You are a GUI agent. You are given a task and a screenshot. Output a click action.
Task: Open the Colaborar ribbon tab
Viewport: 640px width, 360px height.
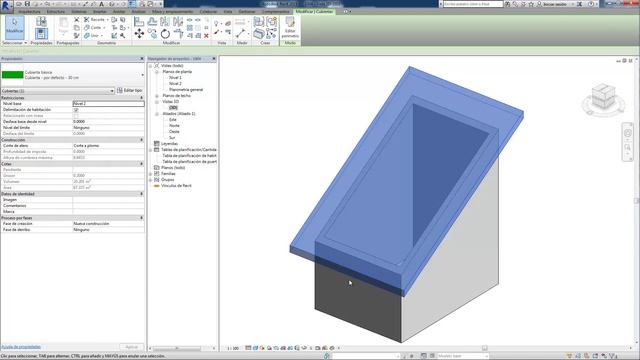click(x=208, y=12)
